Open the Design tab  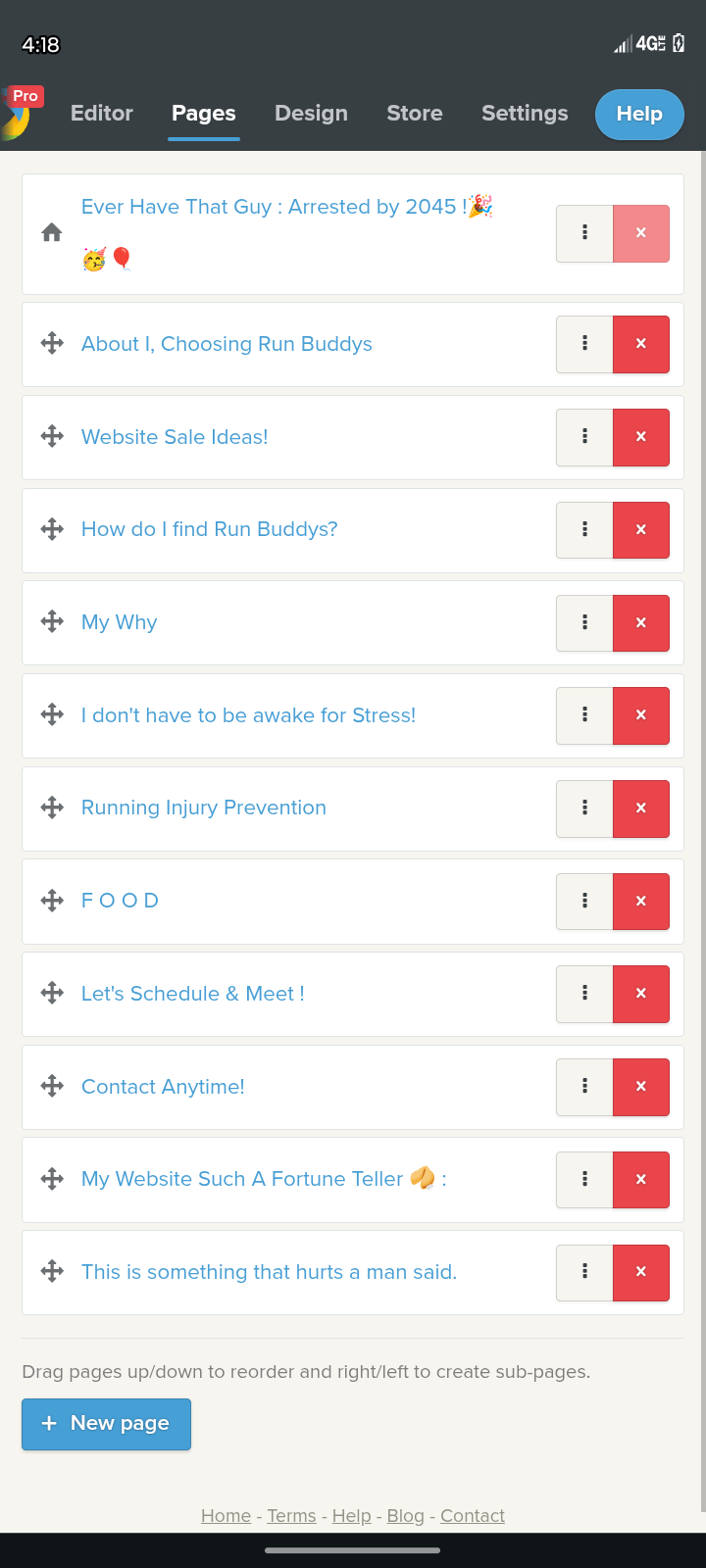(311, 114)
